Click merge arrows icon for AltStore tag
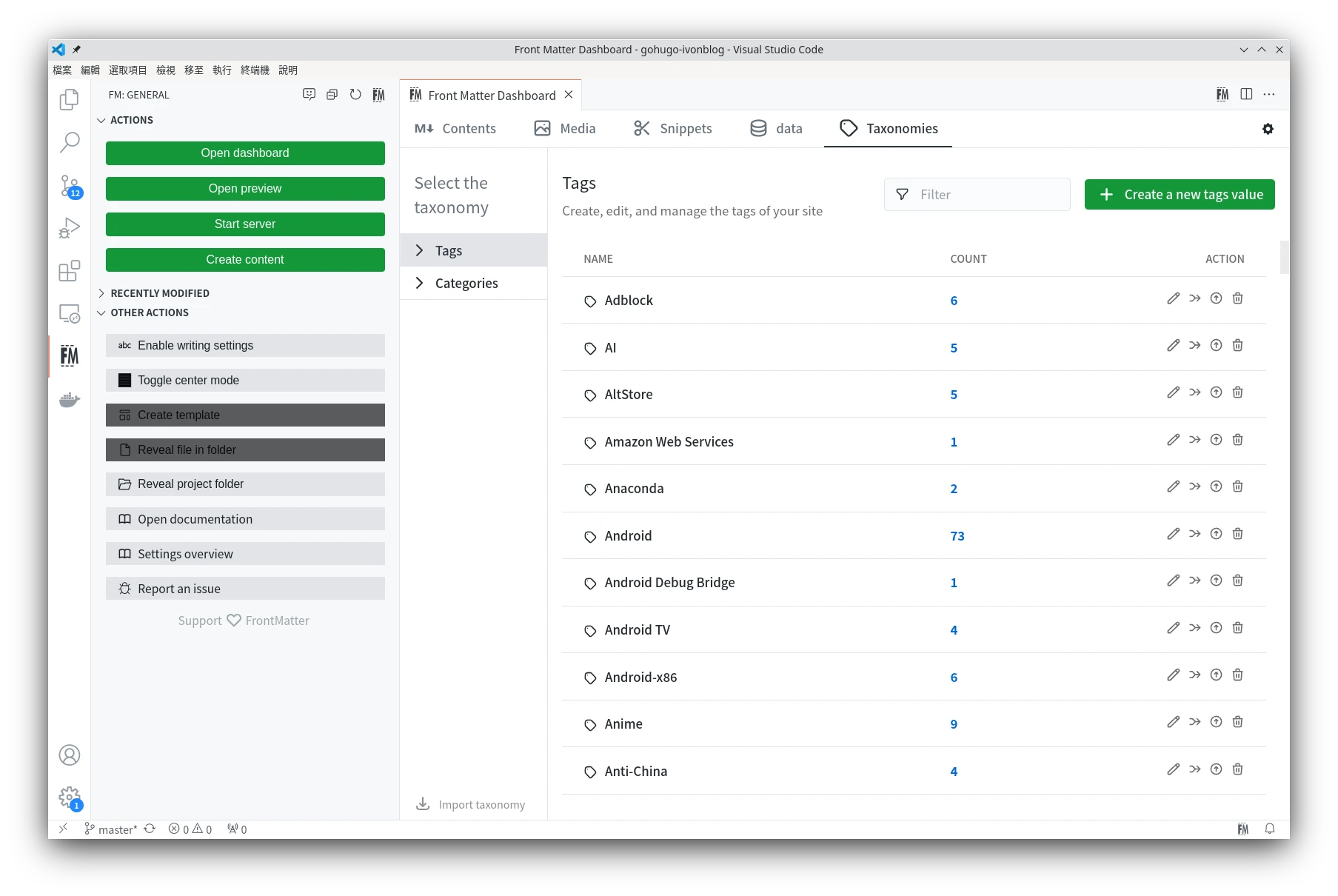The height and width of the screenshot is (896, 1338). point(1194,392)
